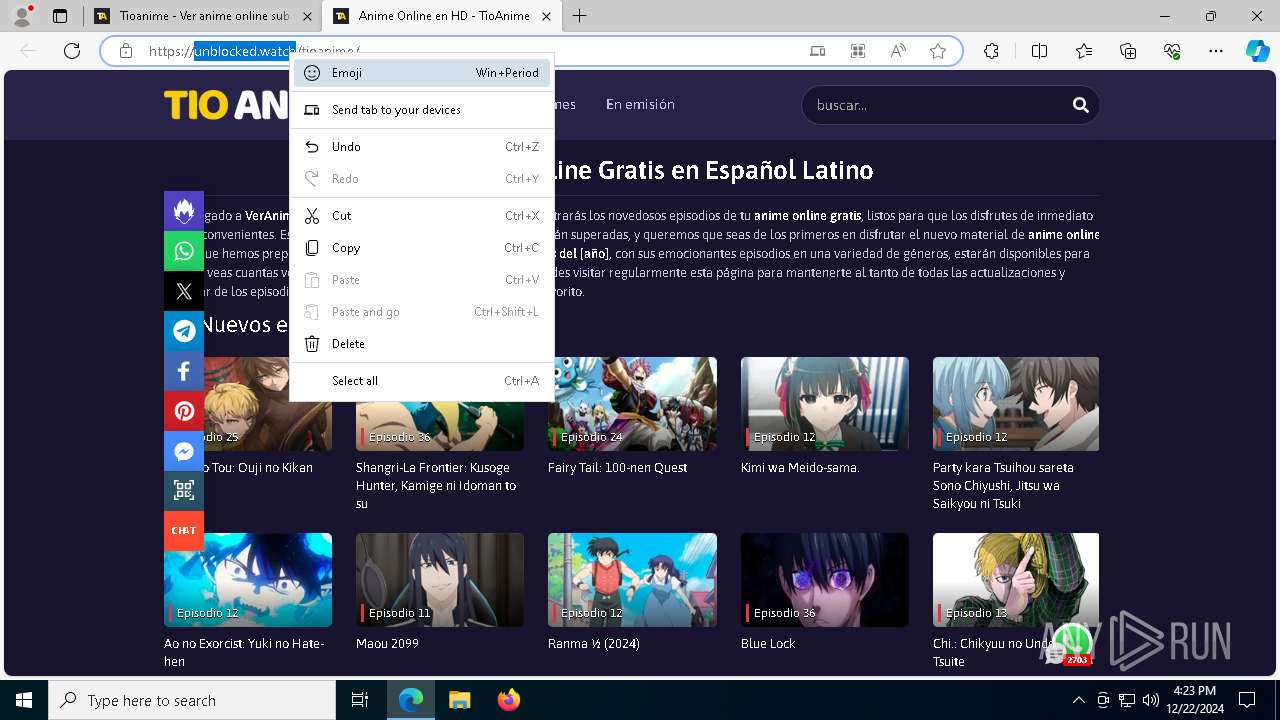Open the En emisión nav link

pos(640,104)
